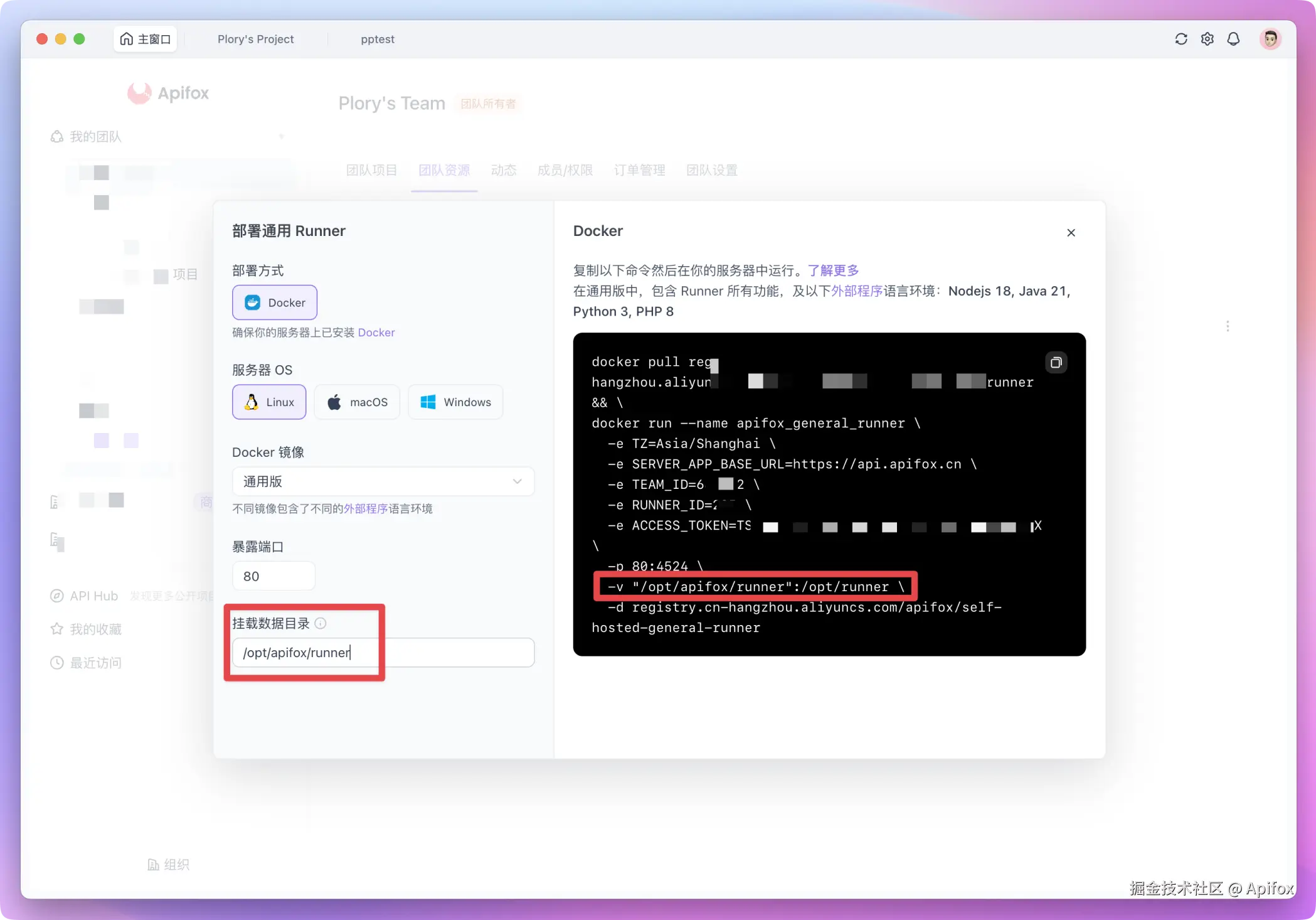
Task: Select macOS as server OS
Action: pyautogui.click(x=357, y=402)
